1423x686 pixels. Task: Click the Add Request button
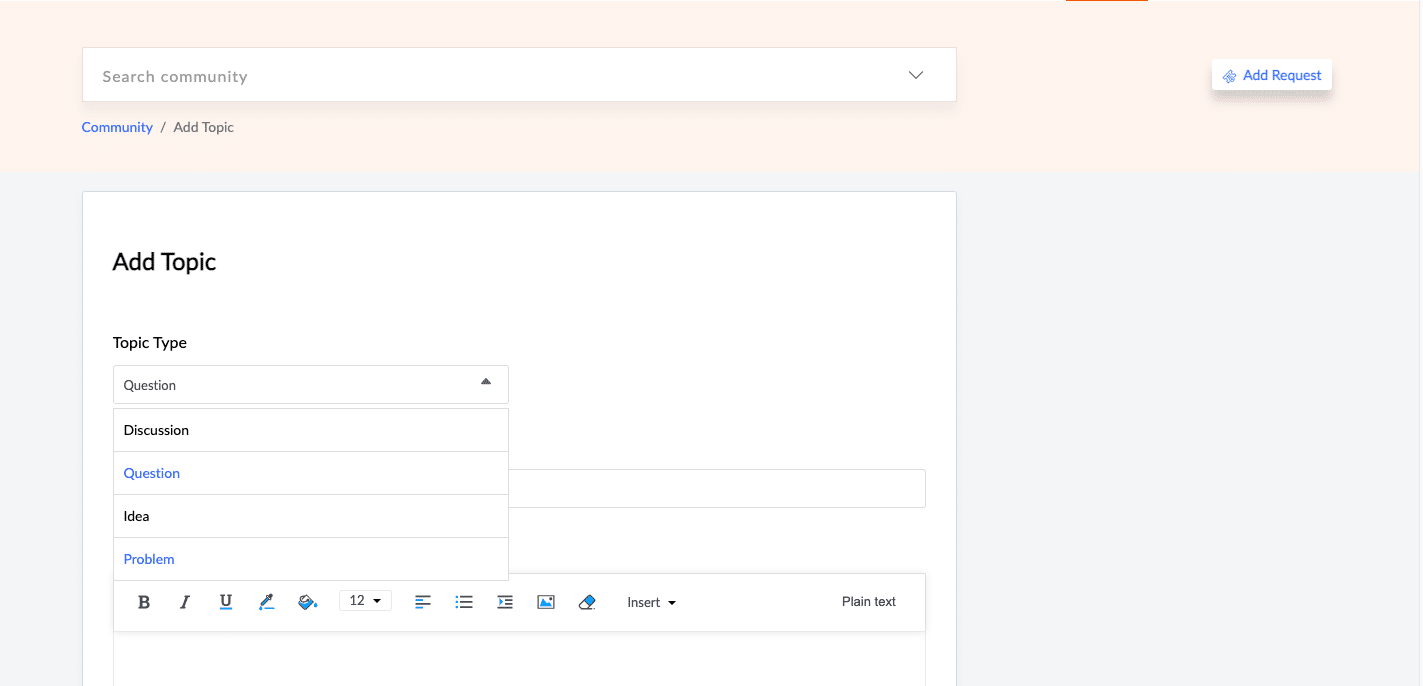[1272, 75]
